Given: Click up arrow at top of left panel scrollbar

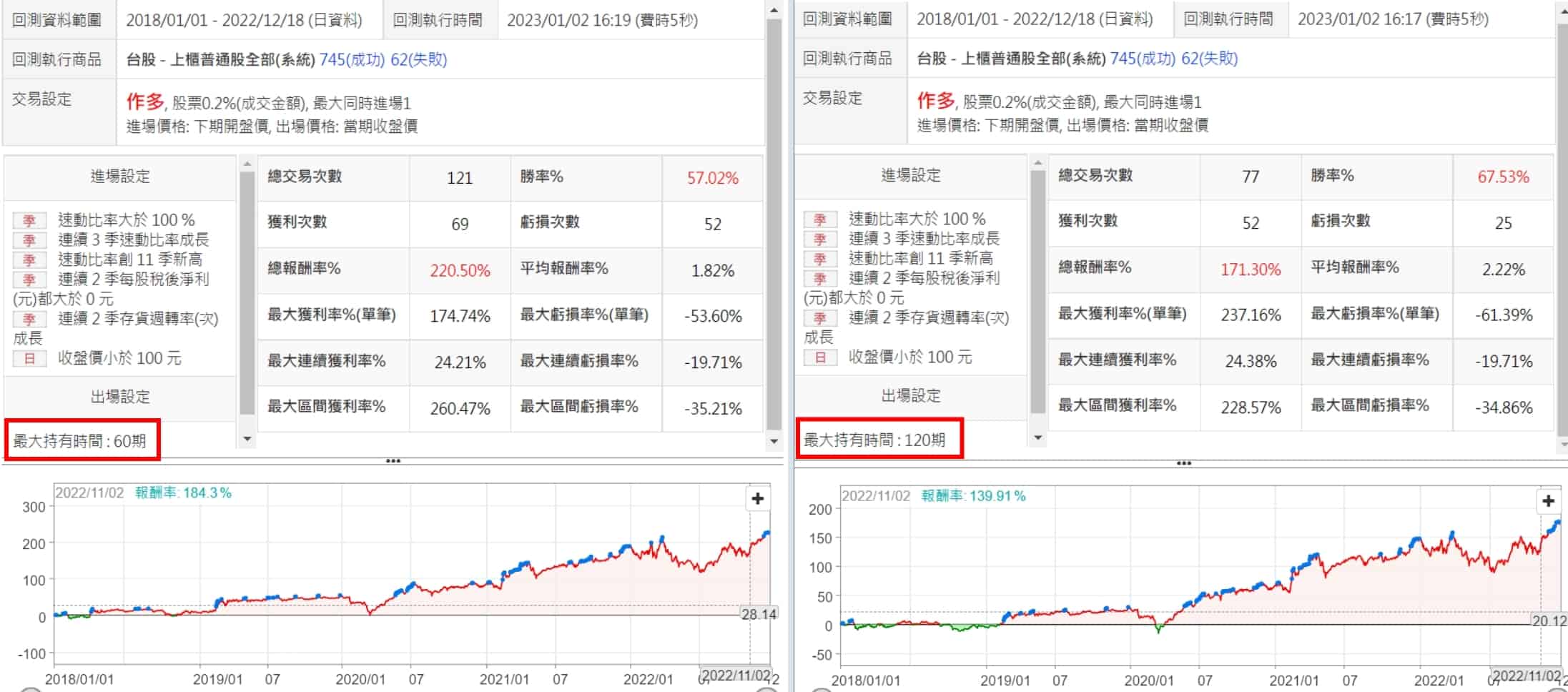Looking at the screenshot, I should click(774, 10).
